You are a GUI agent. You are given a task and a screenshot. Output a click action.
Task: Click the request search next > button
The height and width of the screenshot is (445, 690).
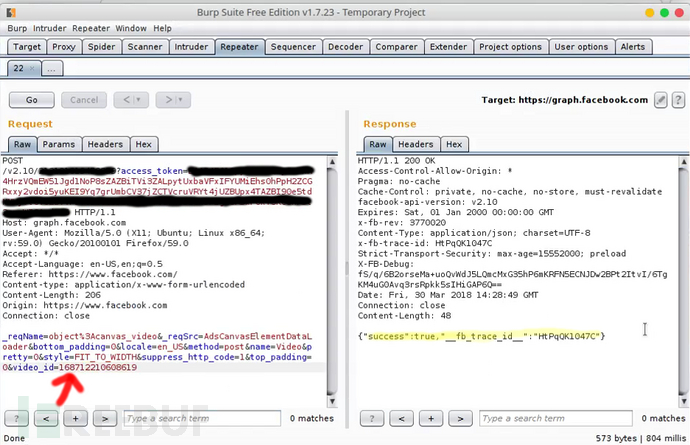coord(105,419)
